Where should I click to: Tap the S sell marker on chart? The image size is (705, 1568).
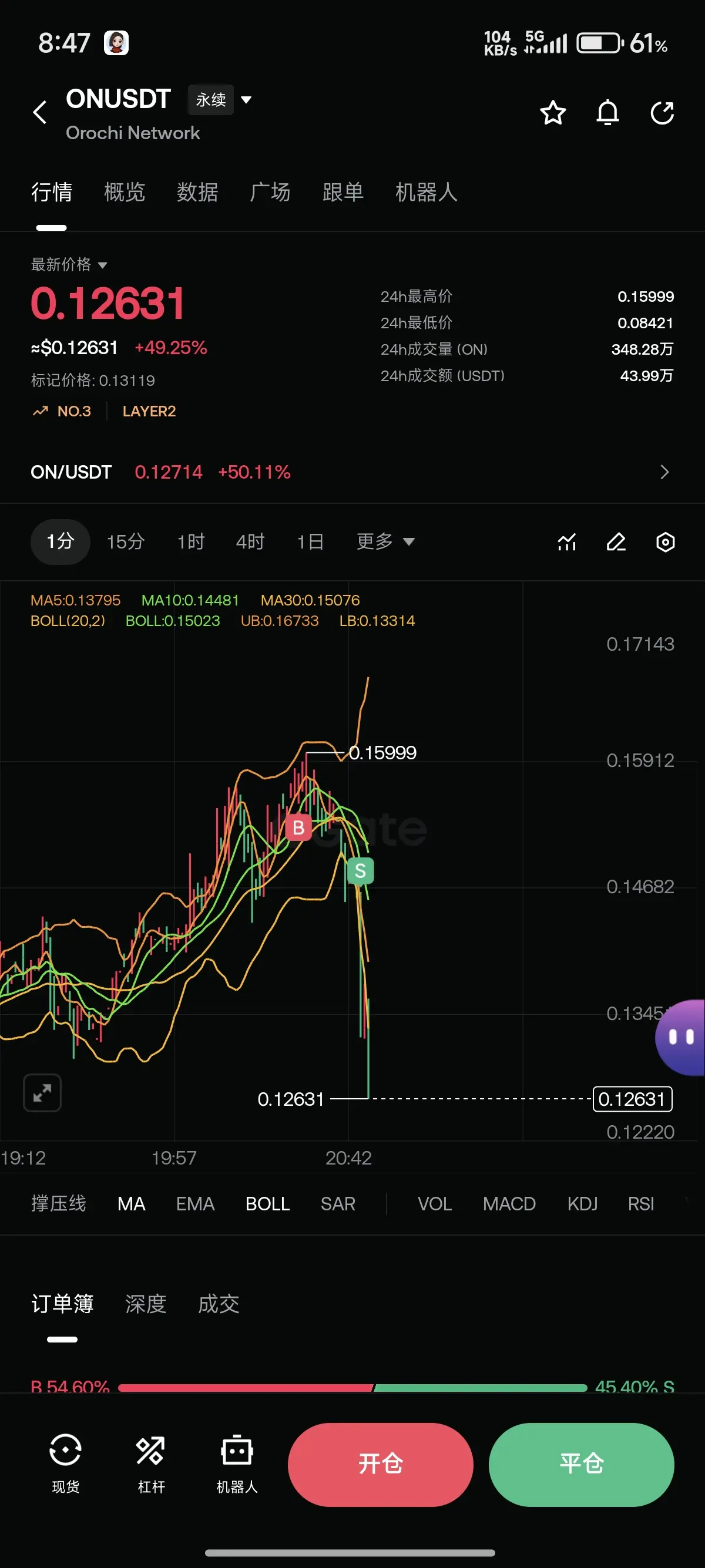click(x=360, y=870)
